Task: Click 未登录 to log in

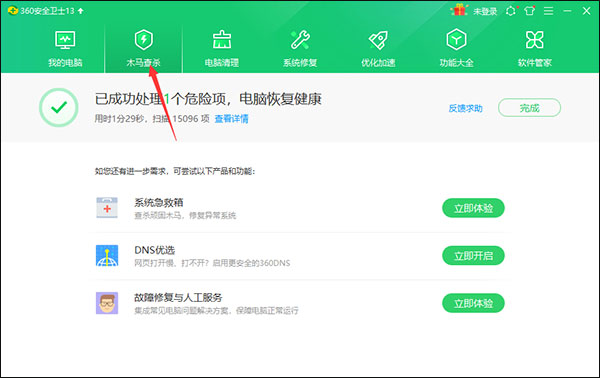Action: (x=485, y=11)
